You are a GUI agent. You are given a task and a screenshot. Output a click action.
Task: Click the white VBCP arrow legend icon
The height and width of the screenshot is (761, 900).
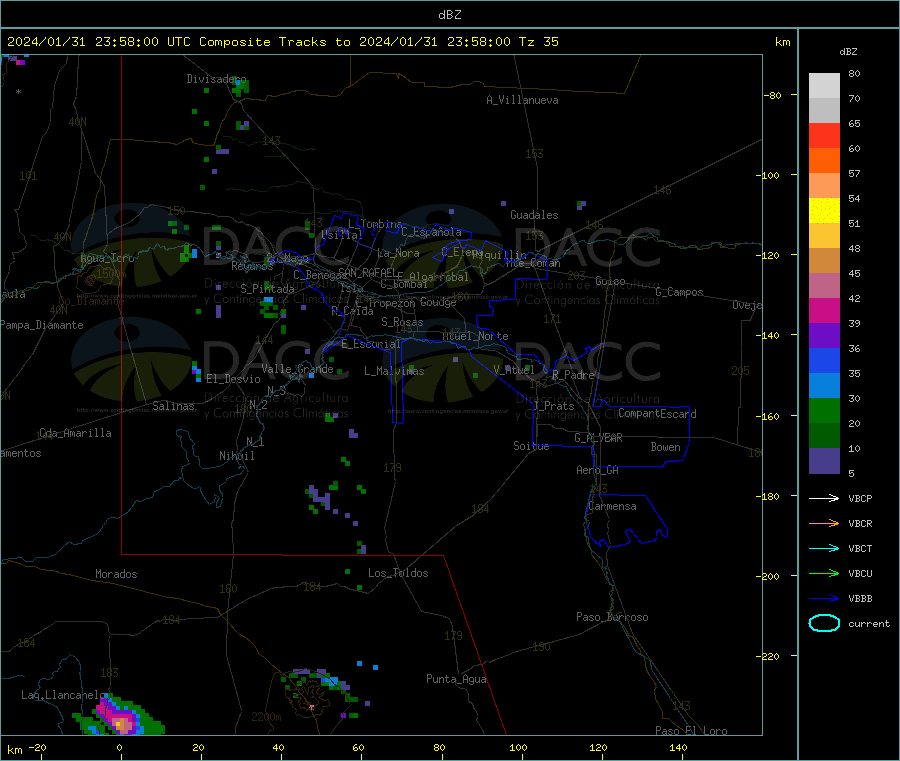click(824, 498)
